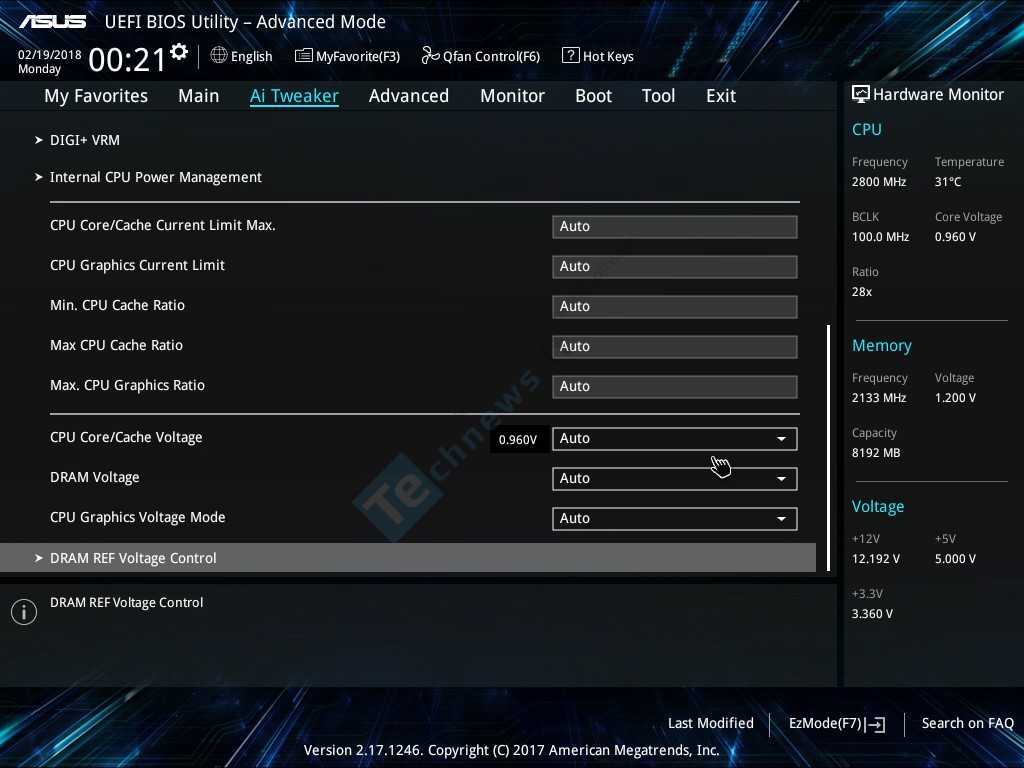1024x768 pixels.
Task: Open the Monitor tab
Action: (512, 96)
